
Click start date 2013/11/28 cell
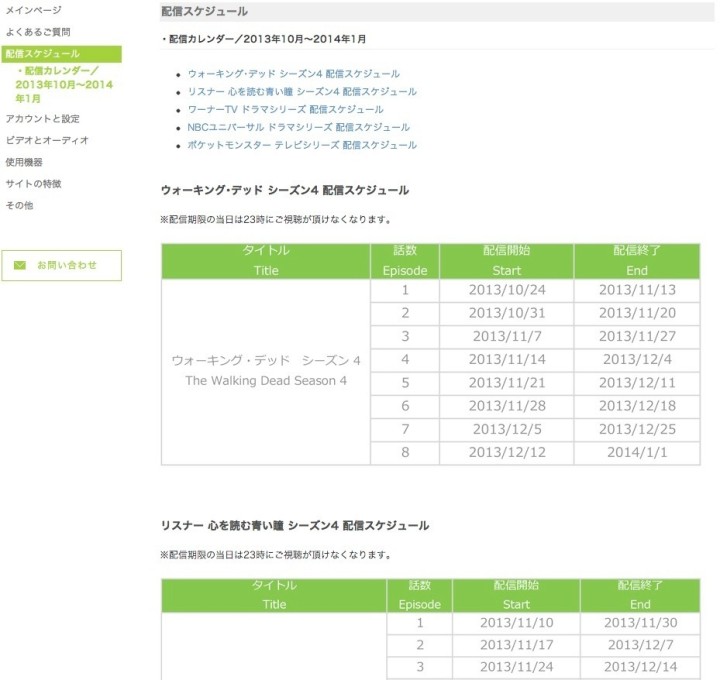[x=507, y=406]
